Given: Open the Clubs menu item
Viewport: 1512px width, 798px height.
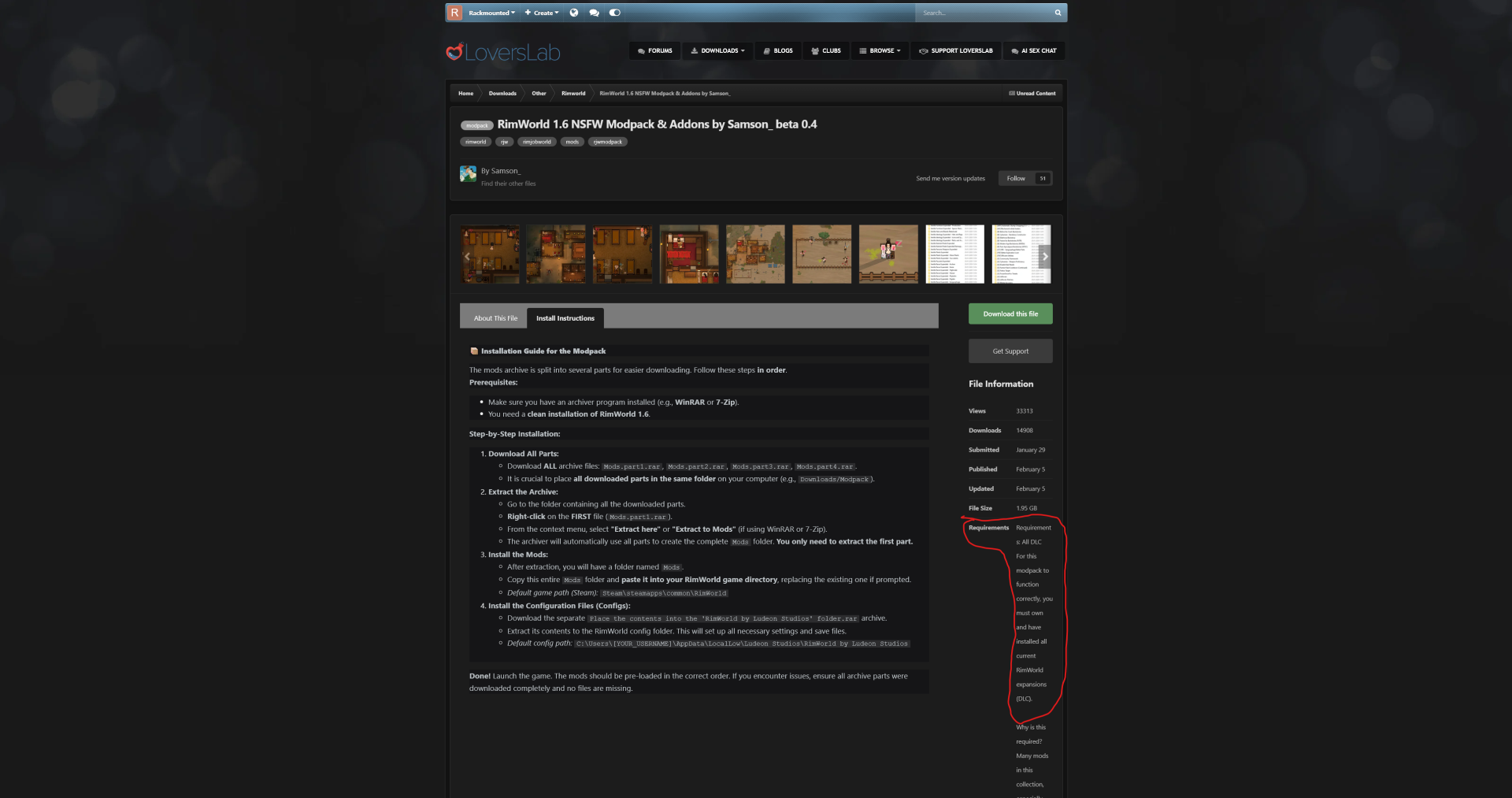Looking at the screenshot, I should [x=826, y=50].
